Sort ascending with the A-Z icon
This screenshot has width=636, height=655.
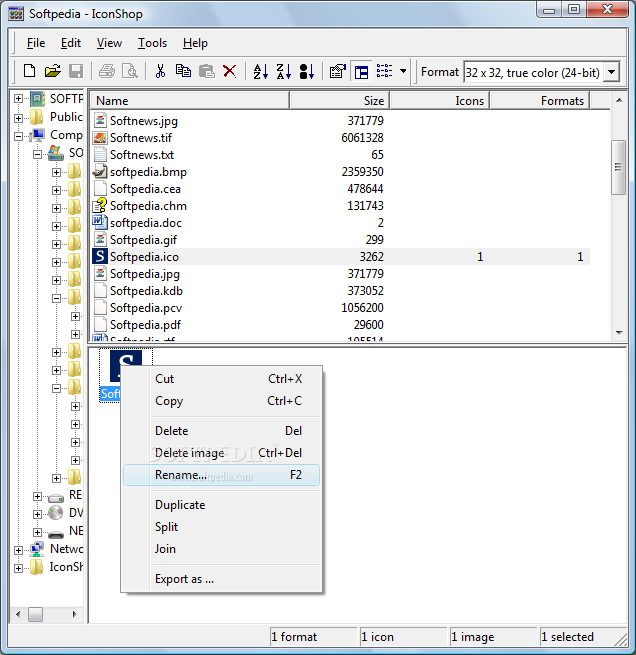click(x=261, y=71)
